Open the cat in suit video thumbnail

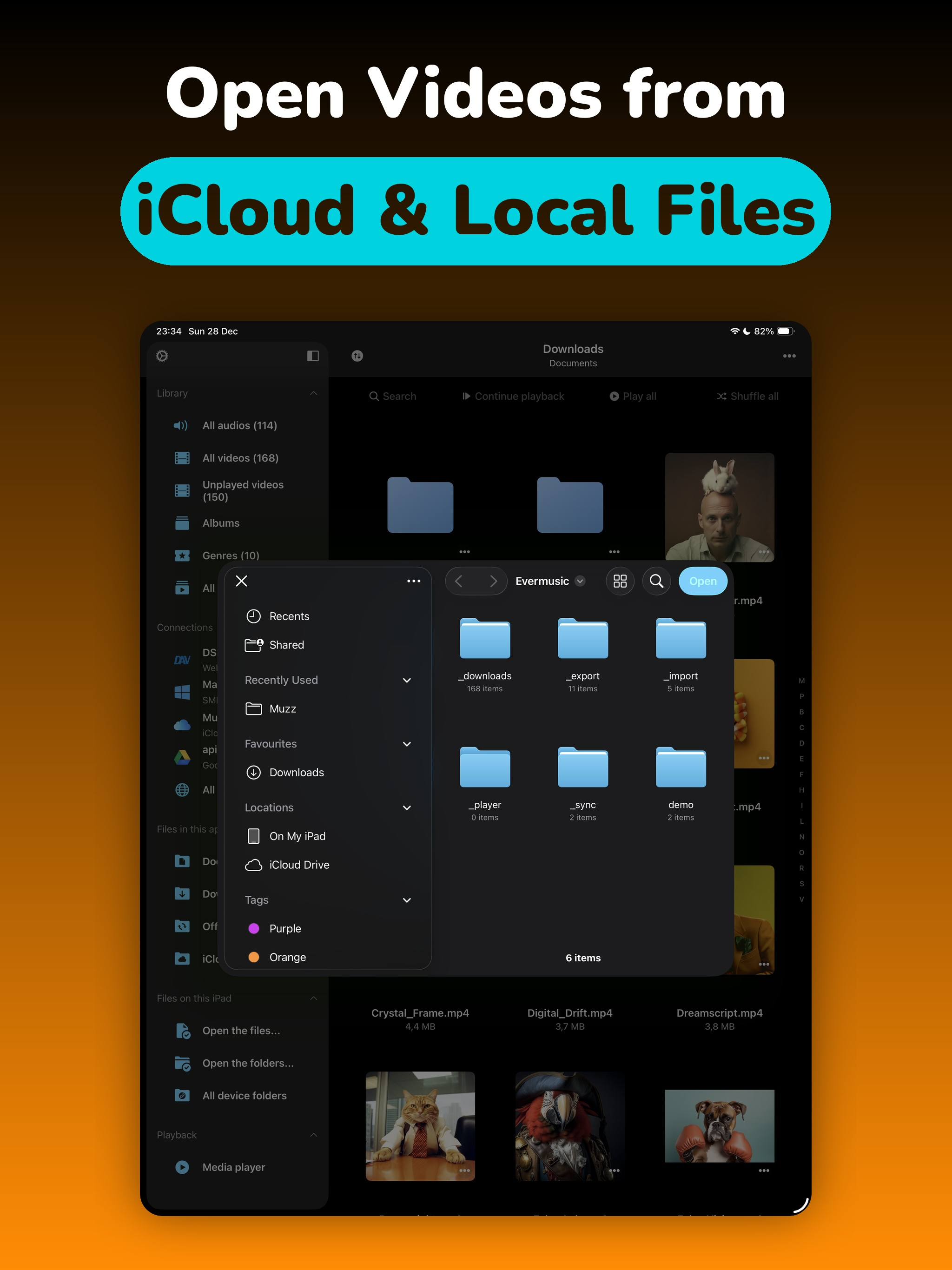pos(420,1126)
